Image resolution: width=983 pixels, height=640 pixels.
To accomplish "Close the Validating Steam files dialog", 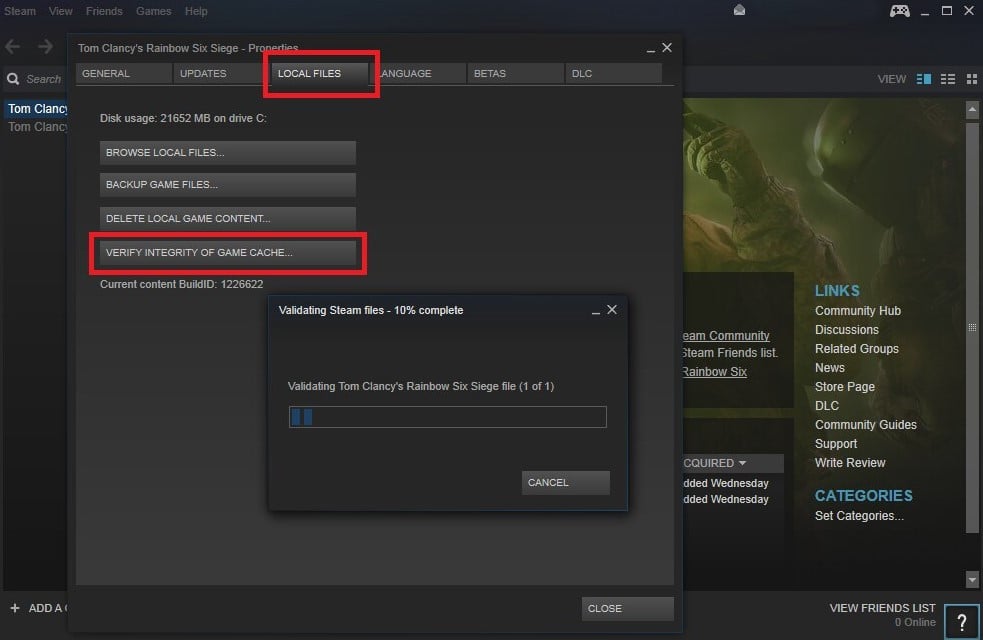I will (x=612, y=310).
